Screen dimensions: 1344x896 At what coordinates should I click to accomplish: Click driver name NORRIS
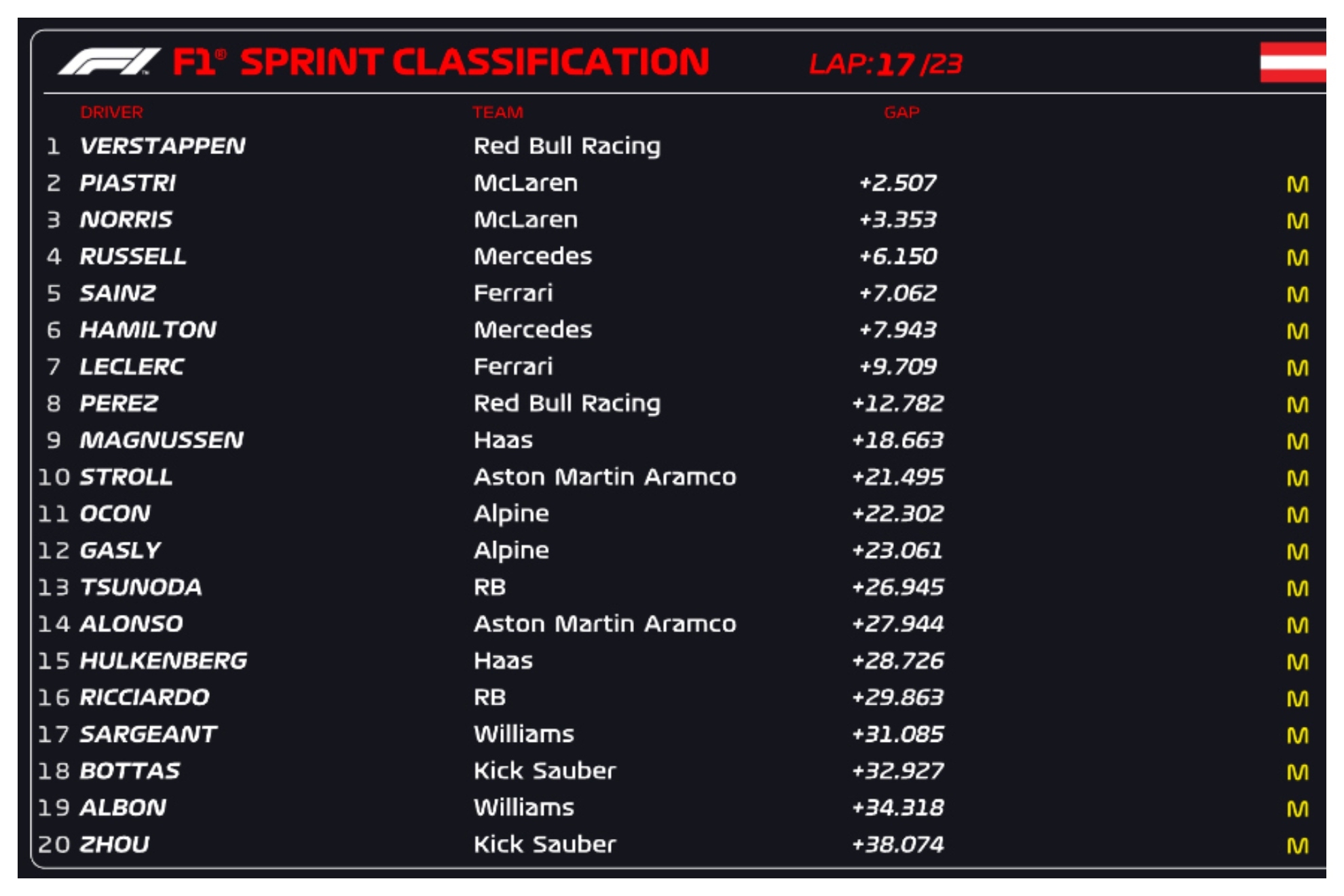pos(126,220)
